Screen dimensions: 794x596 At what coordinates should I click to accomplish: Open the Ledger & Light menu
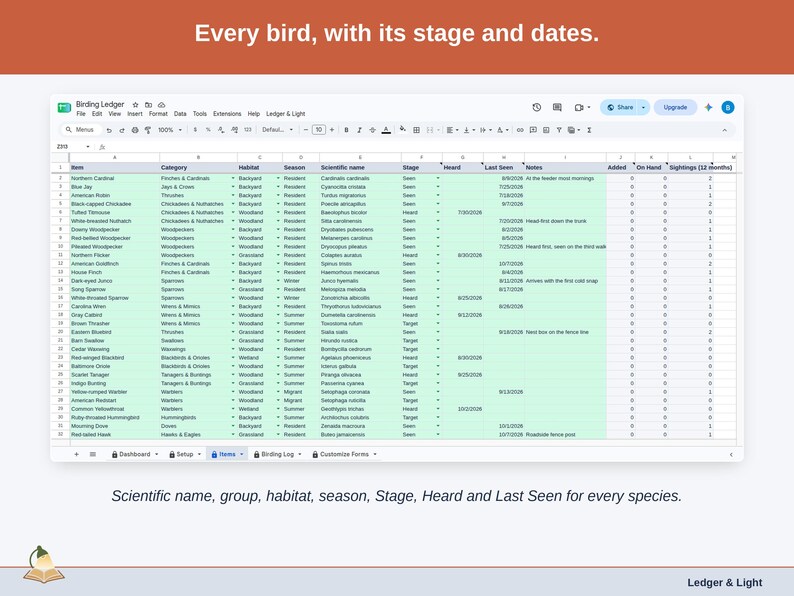pyautogui.click(x=286, y=114)
